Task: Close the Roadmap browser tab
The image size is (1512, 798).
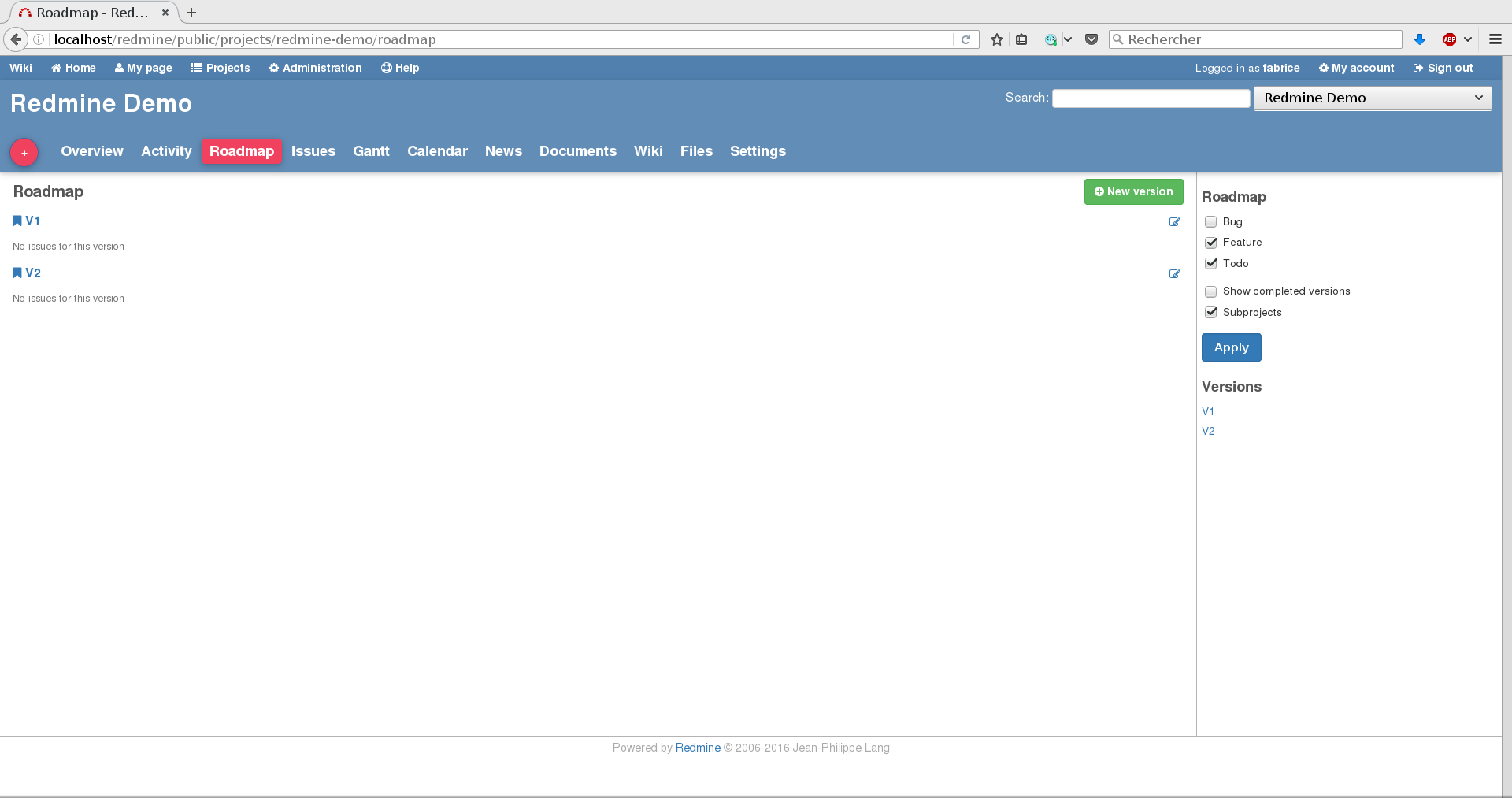Action: [x=165, y=13]
